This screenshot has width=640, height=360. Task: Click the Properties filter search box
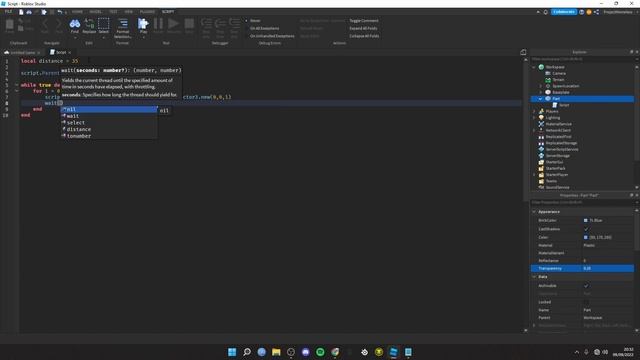pyautogui.click(x=582, y=202)
